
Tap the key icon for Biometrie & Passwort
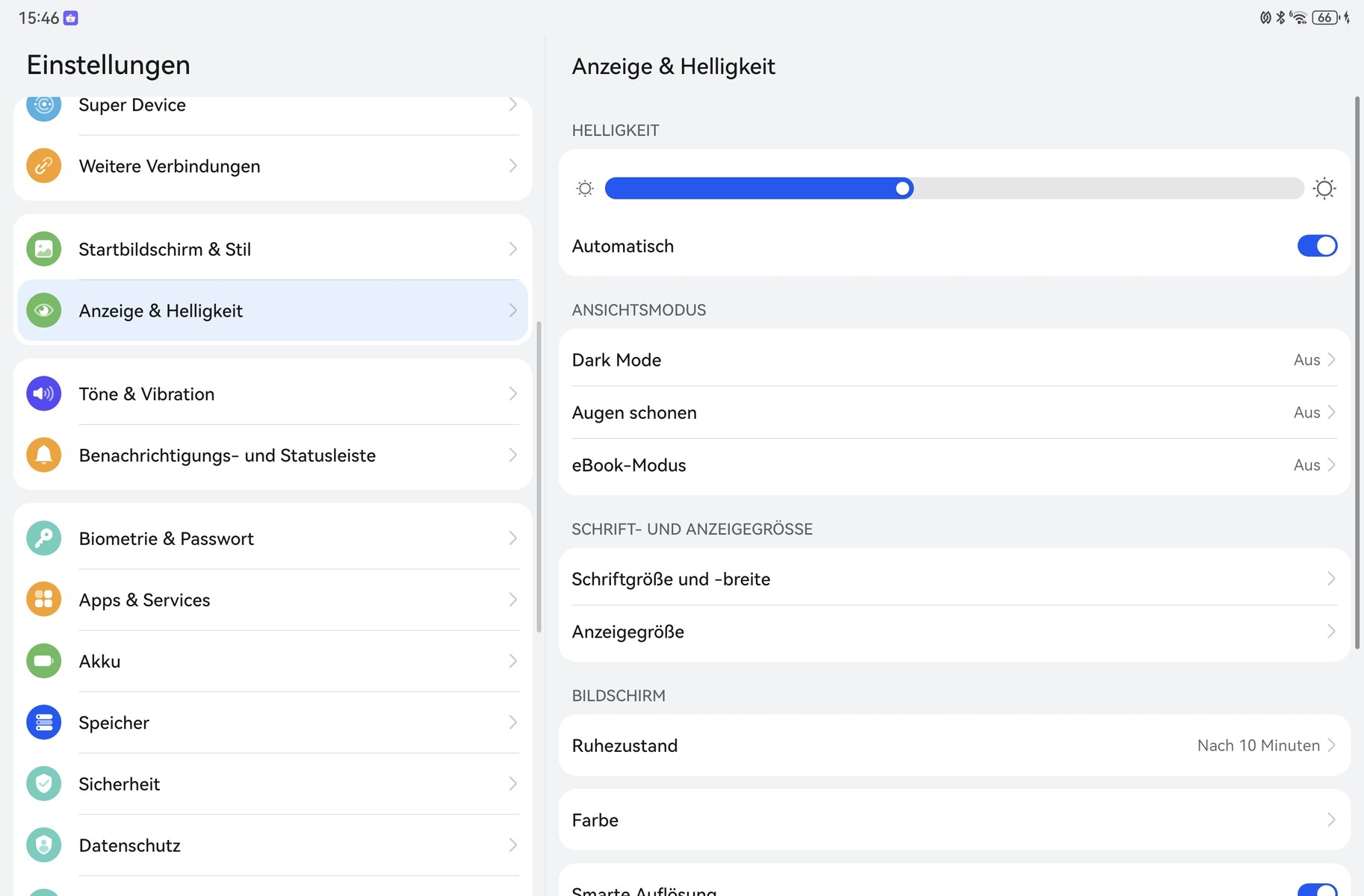point(43,538)
